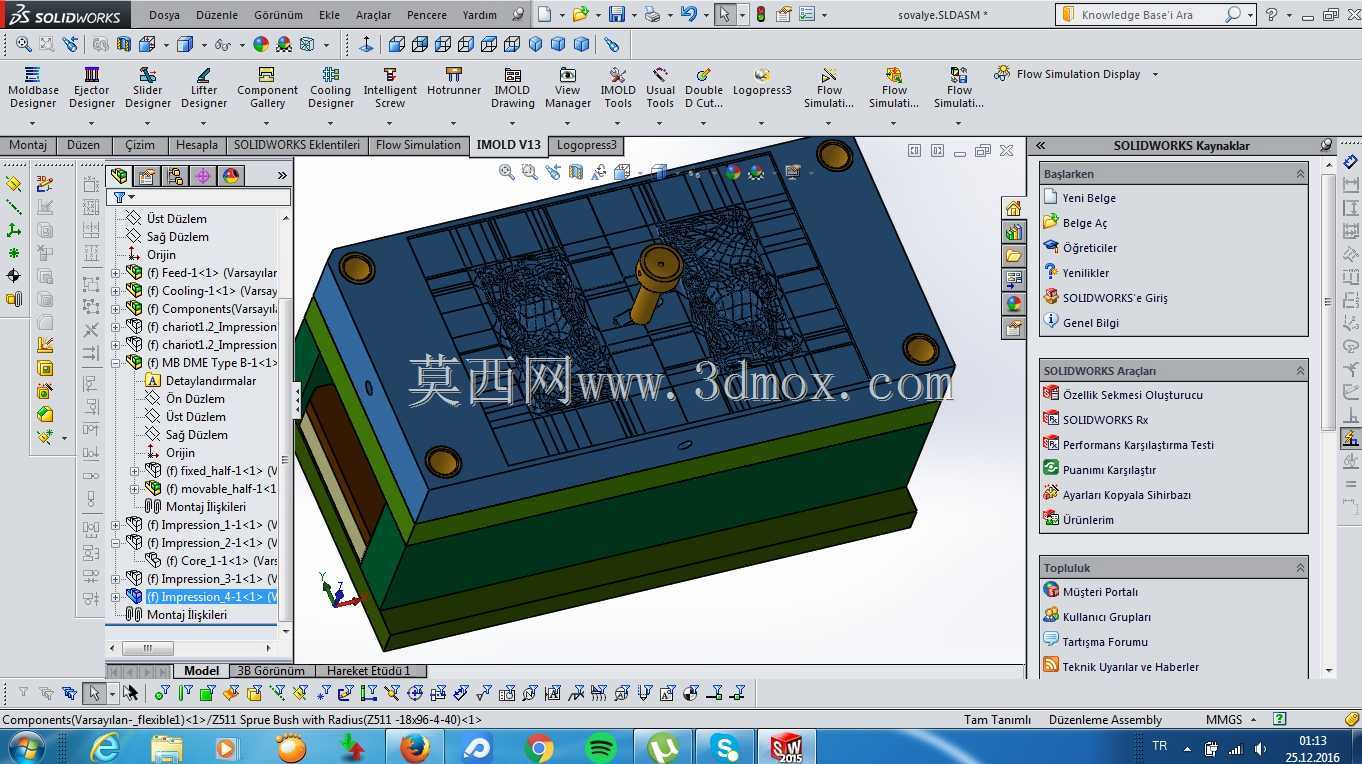Collapse the Impression_2-1<1> node
The width and height of the screenshot is (1362, 764).
pyautogui.click(x=115, y=543)
